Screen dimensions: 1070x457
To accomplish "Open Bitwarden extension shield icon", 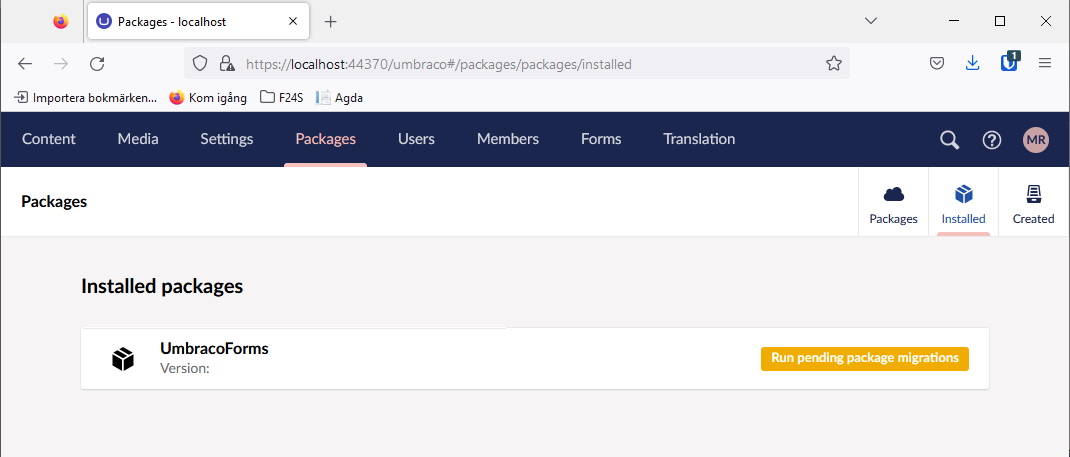I will click(1009, 62).
